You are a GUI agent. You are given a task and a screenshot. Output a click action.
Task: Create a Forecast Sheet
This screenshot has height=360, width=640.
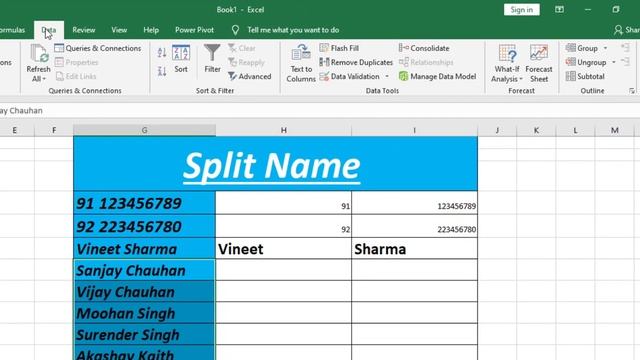pos(539,63)
